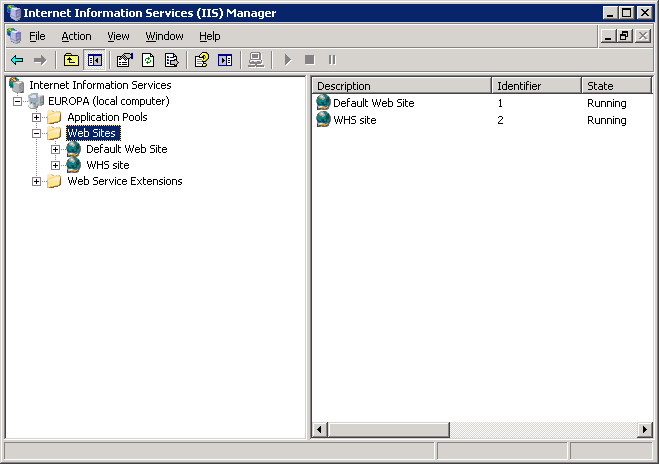Click the Pause item toolbar button
Viewport: 659px width, 464px height.
tap(332, 60)
